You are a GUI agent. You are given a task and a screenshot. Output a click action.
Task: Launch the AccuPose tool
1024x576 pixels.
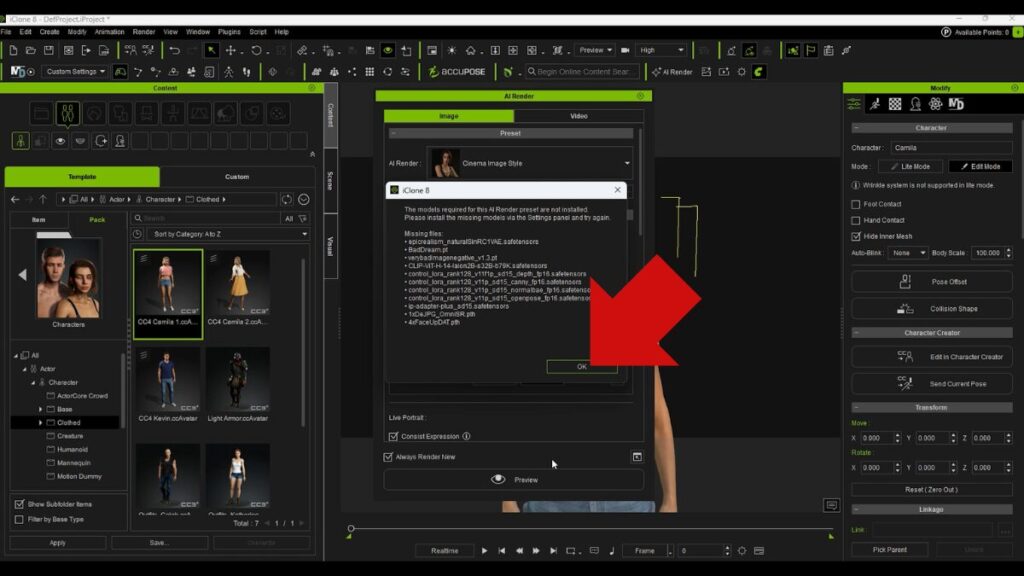click(457, 72)
